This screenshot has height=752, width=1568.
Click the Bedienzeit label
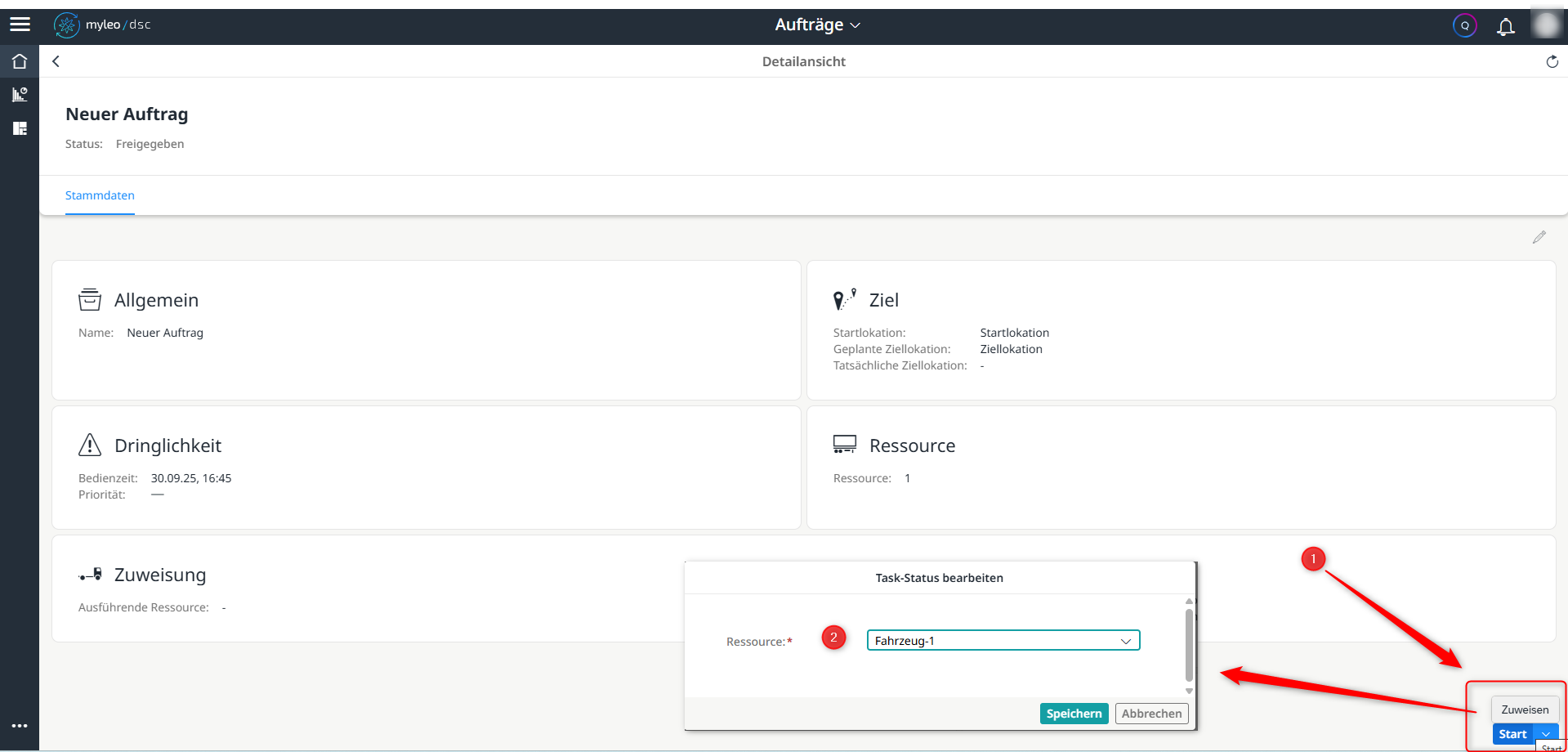point(108,478)
